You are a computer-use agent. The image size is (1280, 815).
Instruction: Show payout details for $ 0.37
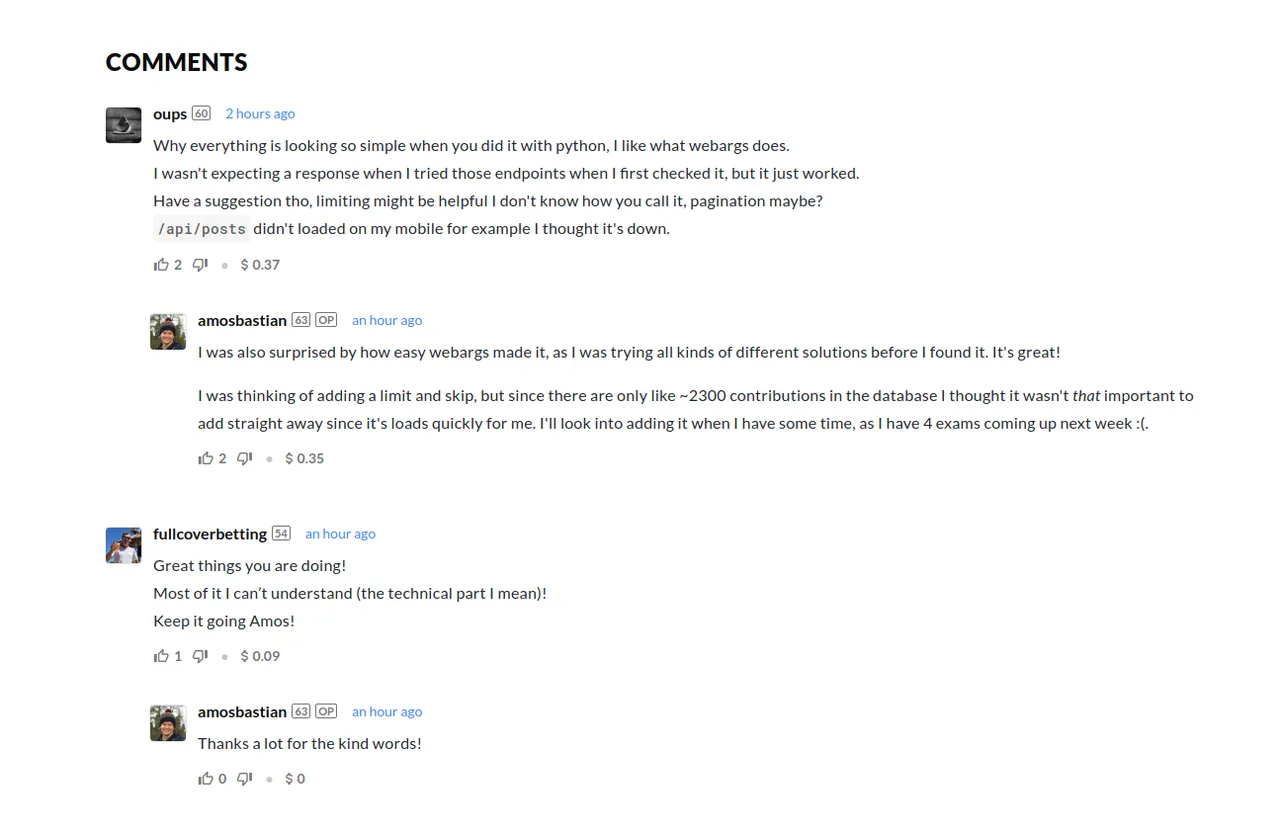260,265
